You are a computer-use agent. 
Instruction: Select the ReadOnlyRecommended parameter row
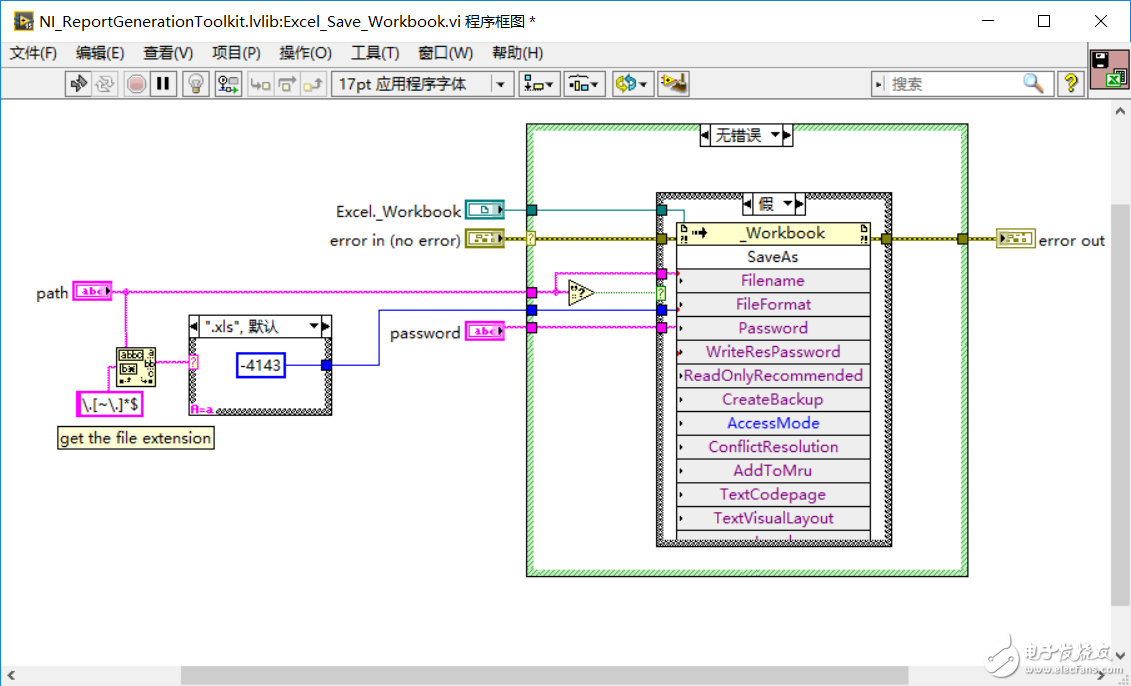coord(773,376)
